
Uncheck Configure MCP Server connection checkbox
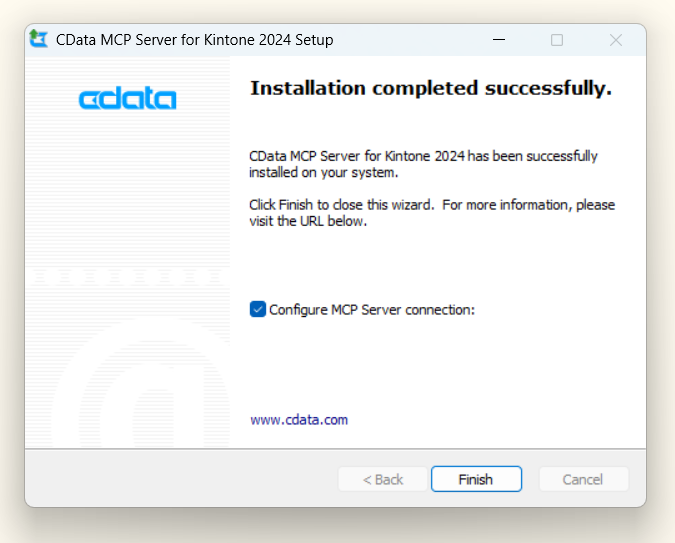(257, 309)
